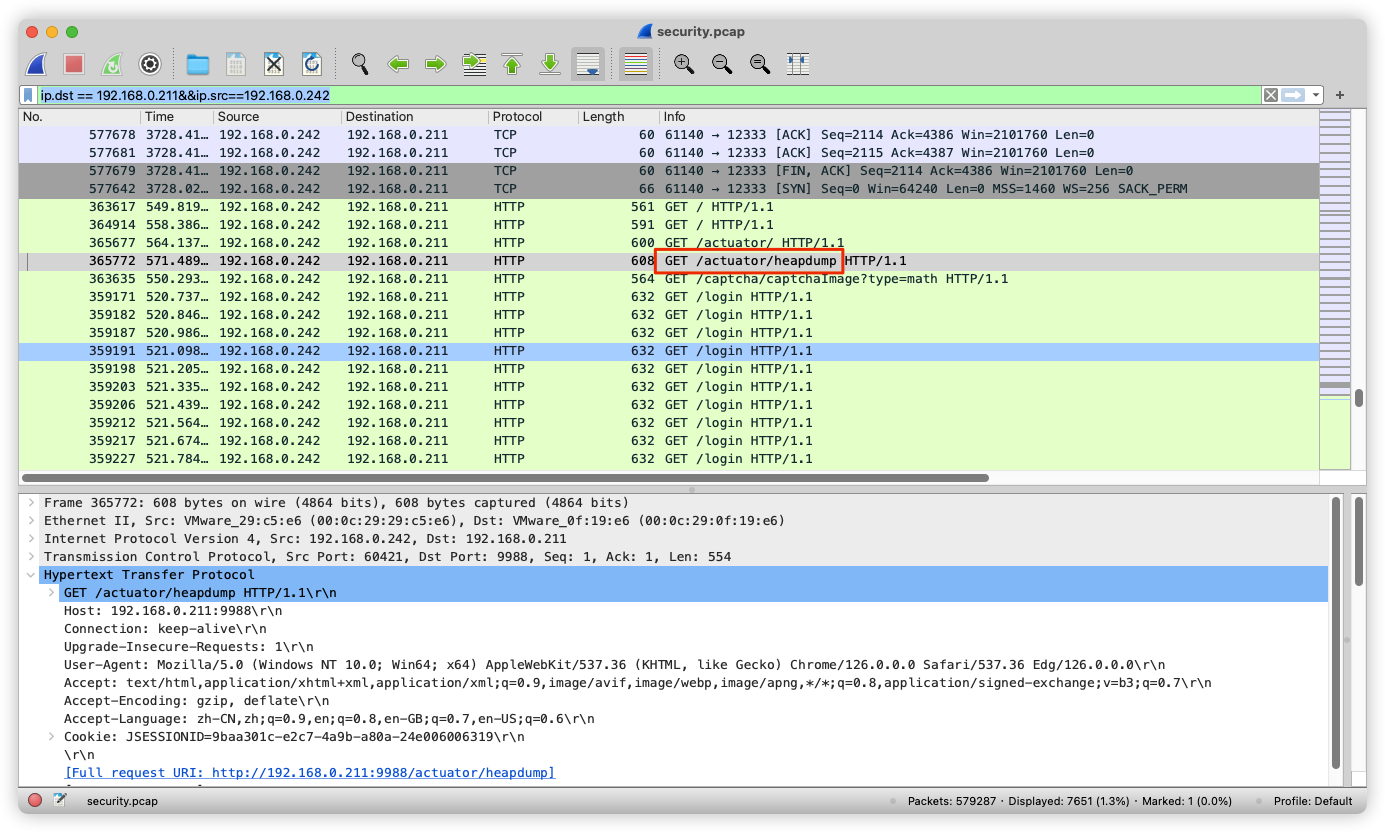Open the Full request URI link
This screenshot has height=832, width=1385.
click(309, 773)
